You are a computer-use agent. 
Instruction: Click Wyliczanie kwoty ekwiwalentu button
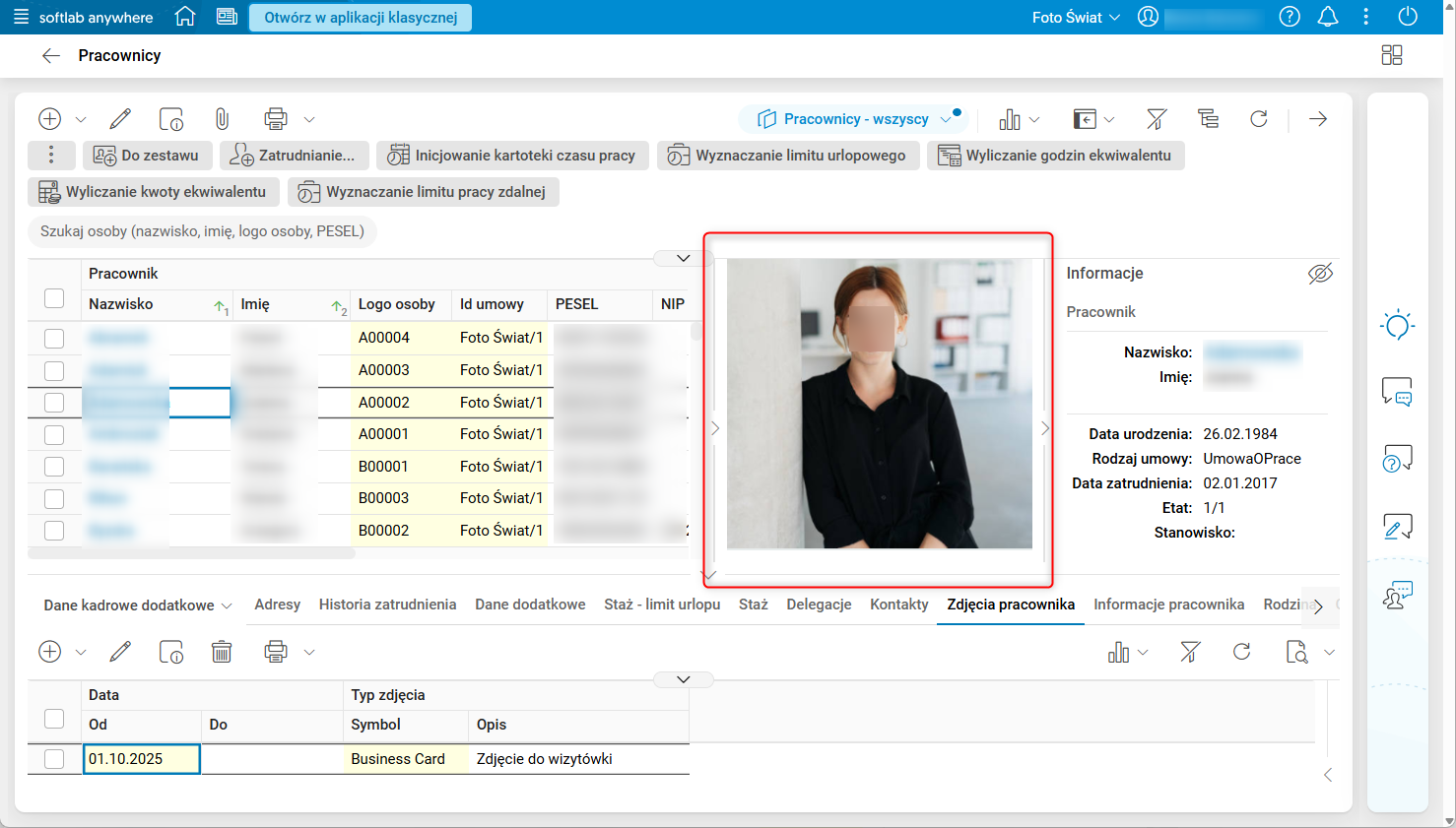154,192
